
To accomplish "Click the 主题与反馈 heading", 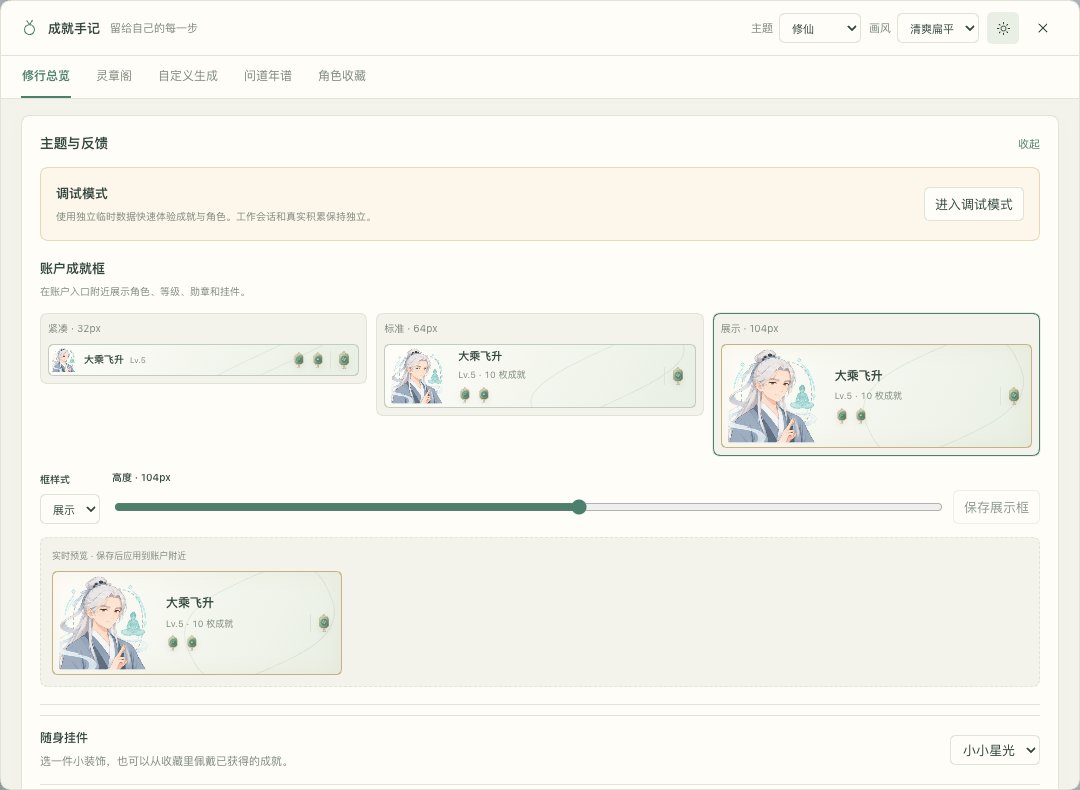I will click(74, 143).
